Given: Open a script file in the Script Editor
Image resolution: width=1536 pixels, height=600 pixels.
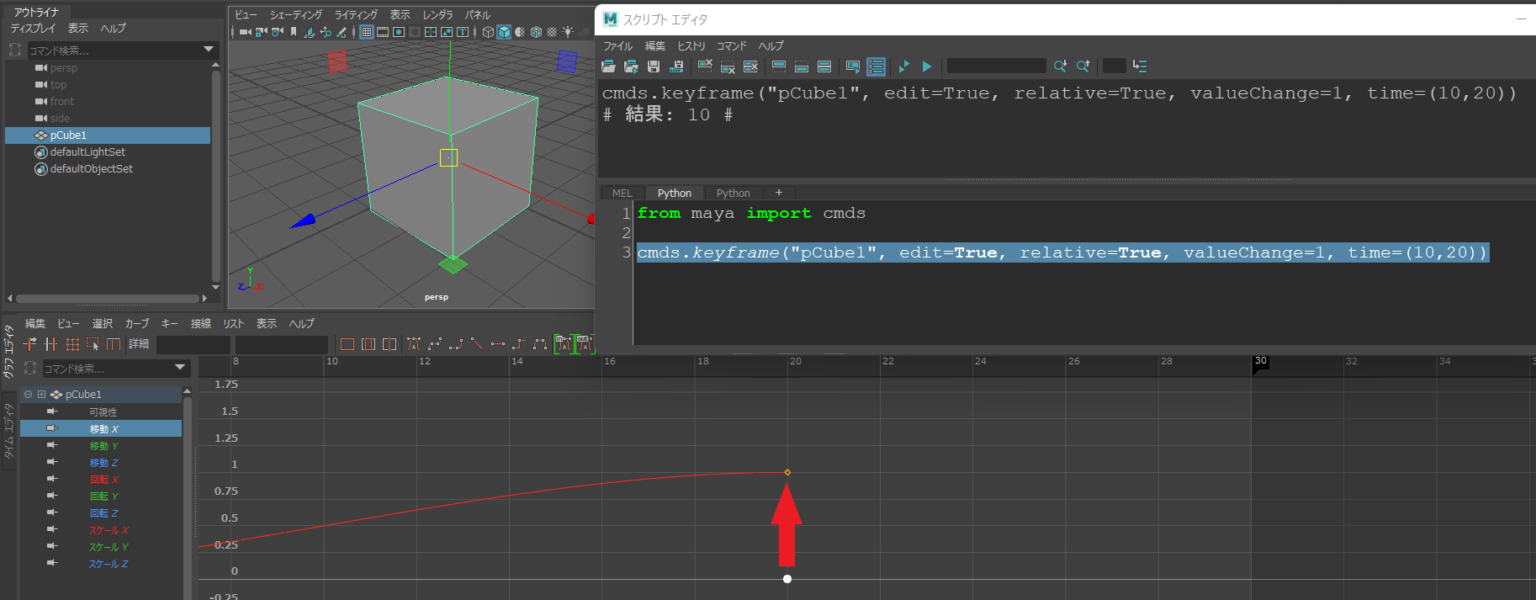Looking at the screenshot, I should point(608,66).
